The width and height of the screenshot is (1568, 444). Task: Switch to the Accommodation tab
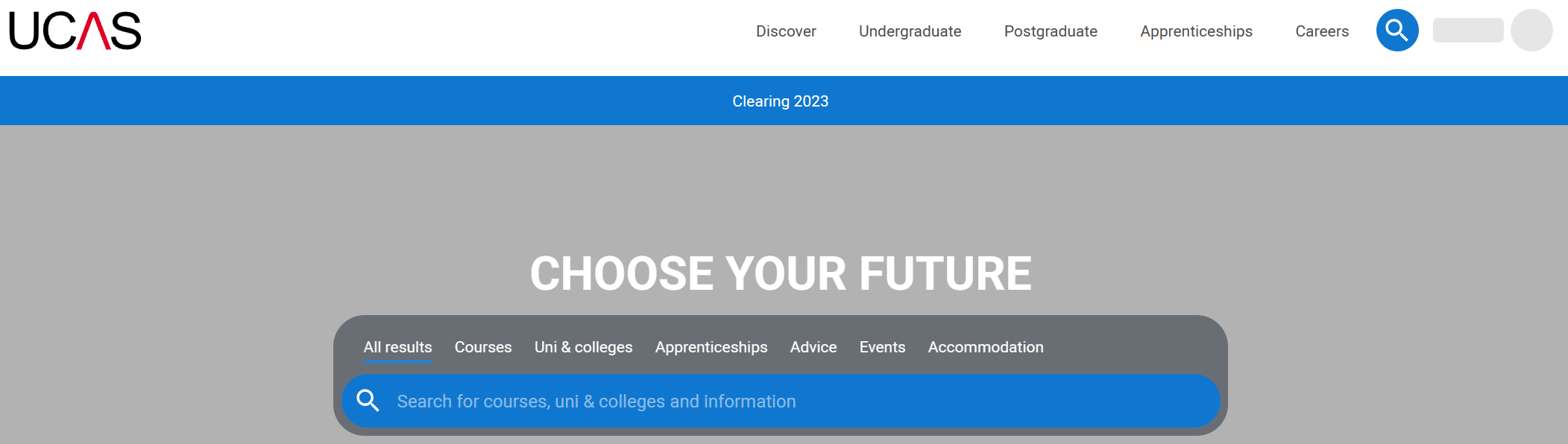pos(986,347)
